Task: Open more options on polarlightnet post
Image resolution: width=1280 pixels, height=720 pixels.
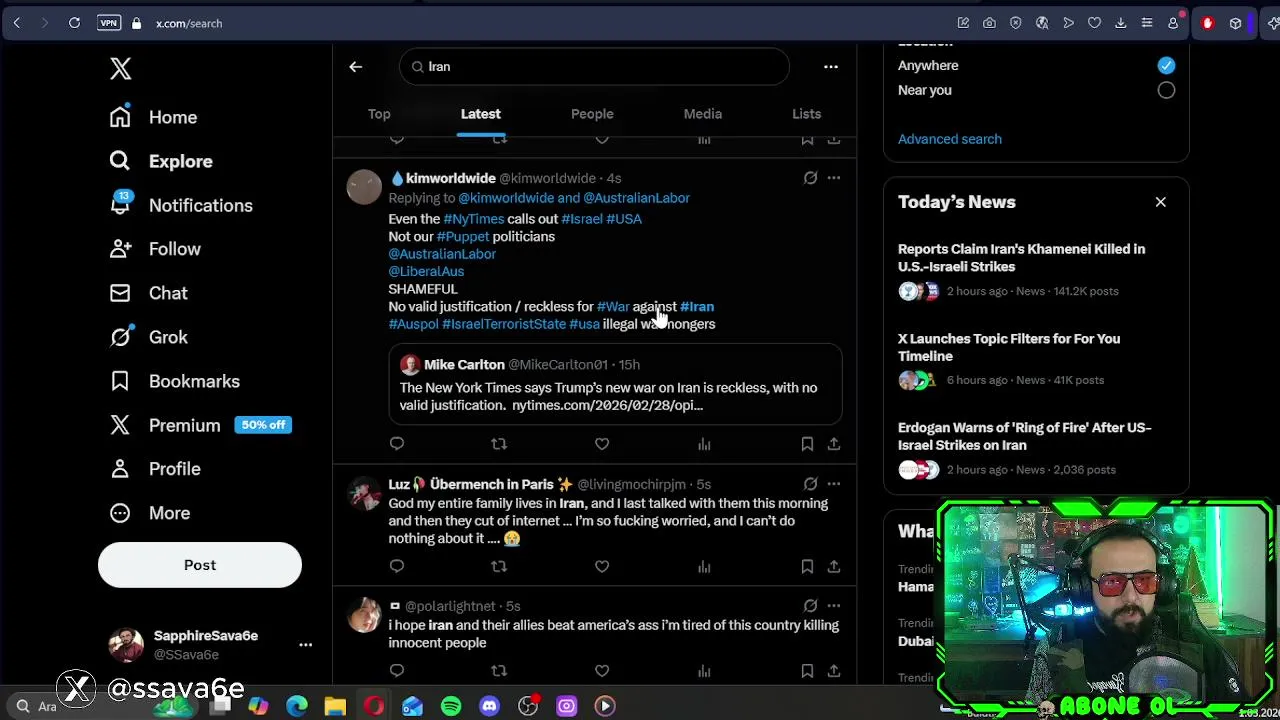Action: click(834, 606)
